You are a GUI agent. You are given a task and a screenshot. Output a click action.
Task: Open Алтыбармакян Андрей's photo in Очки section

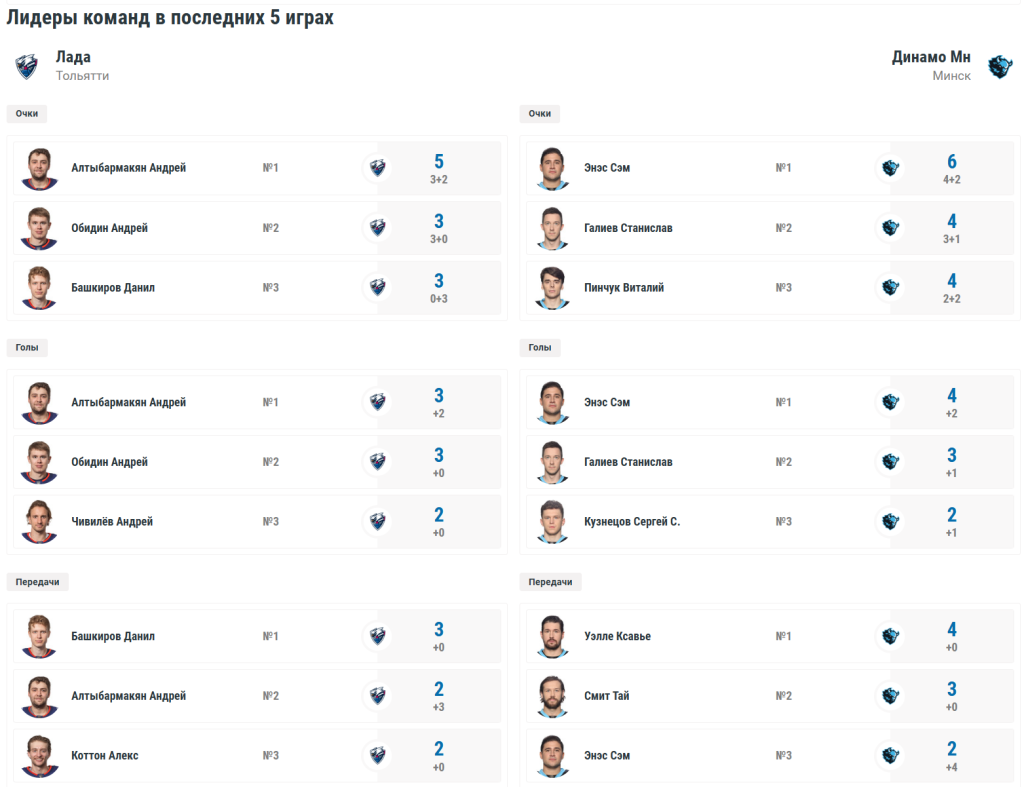[x=39, y=168]
